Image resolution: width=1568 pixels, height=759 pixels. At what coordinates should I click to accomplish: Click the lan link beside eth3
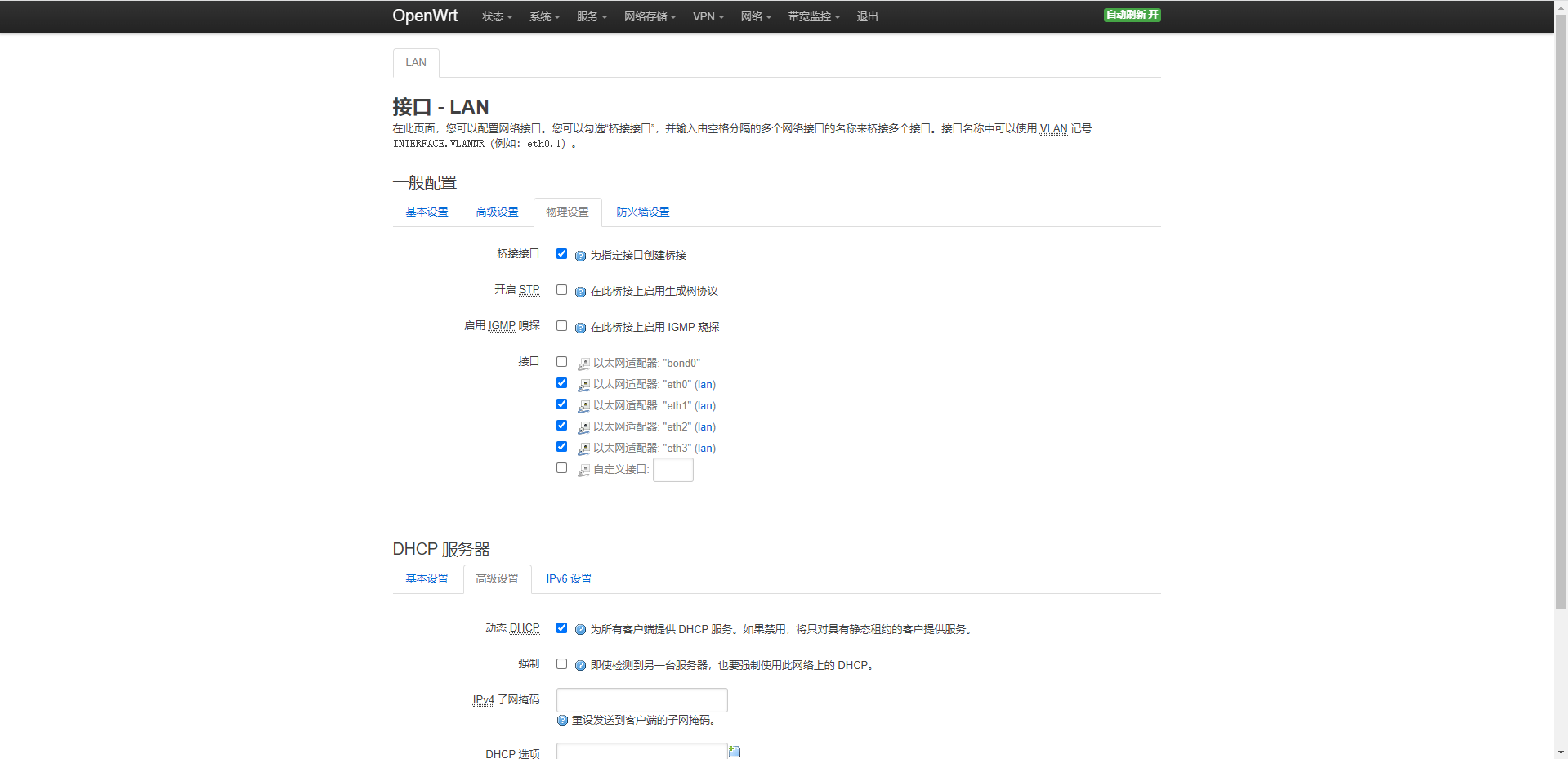[705, 449]
